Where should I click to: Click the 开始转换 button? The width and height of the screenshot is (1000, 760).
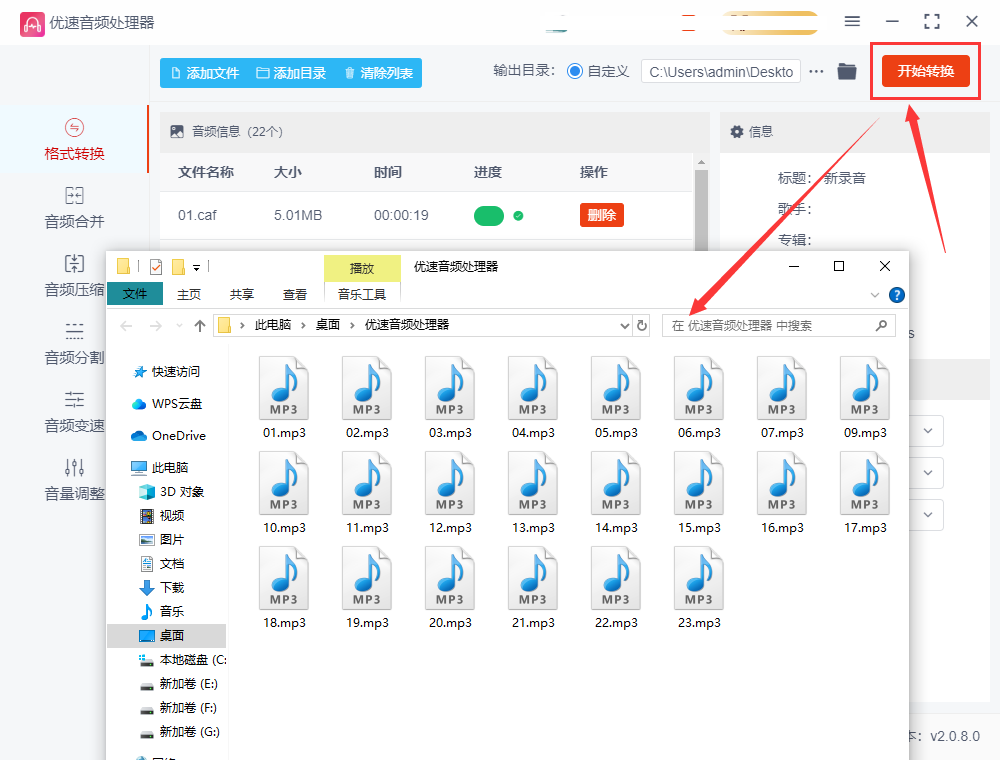tap(925, 71)
